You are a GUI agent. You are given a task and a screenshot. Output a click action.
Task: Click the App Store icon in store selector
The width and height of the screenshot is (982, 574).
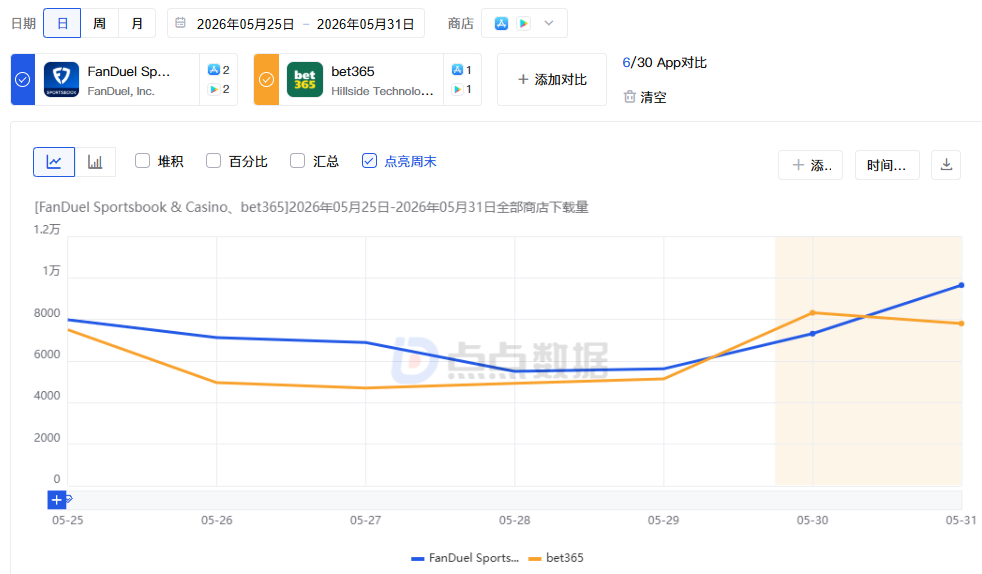point(501,23)
